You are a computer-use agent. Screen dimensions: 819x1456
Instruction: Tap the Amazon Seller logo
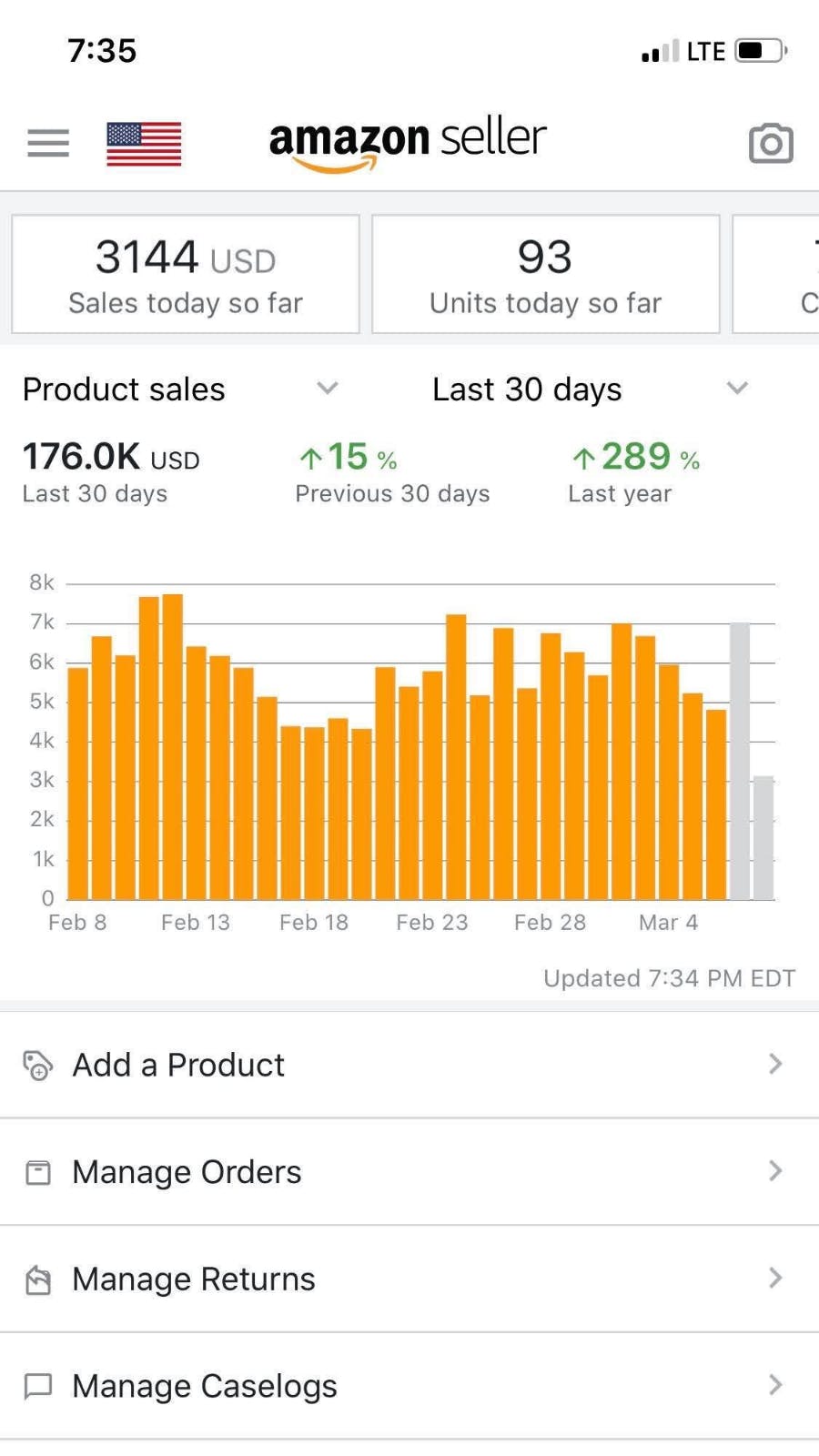(408, 142)
